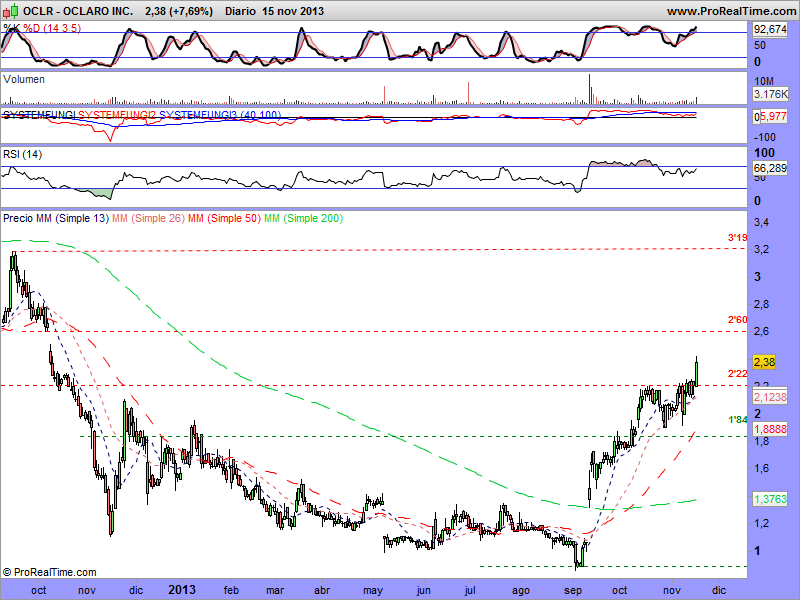
Task: Click the 2,1238 moving average tag
Action: [770, 397]
